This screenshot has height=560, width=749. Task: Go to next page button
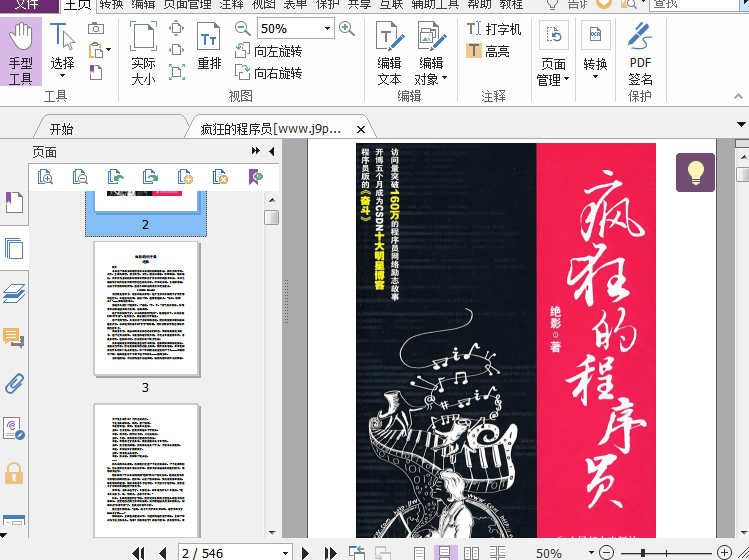306,553
